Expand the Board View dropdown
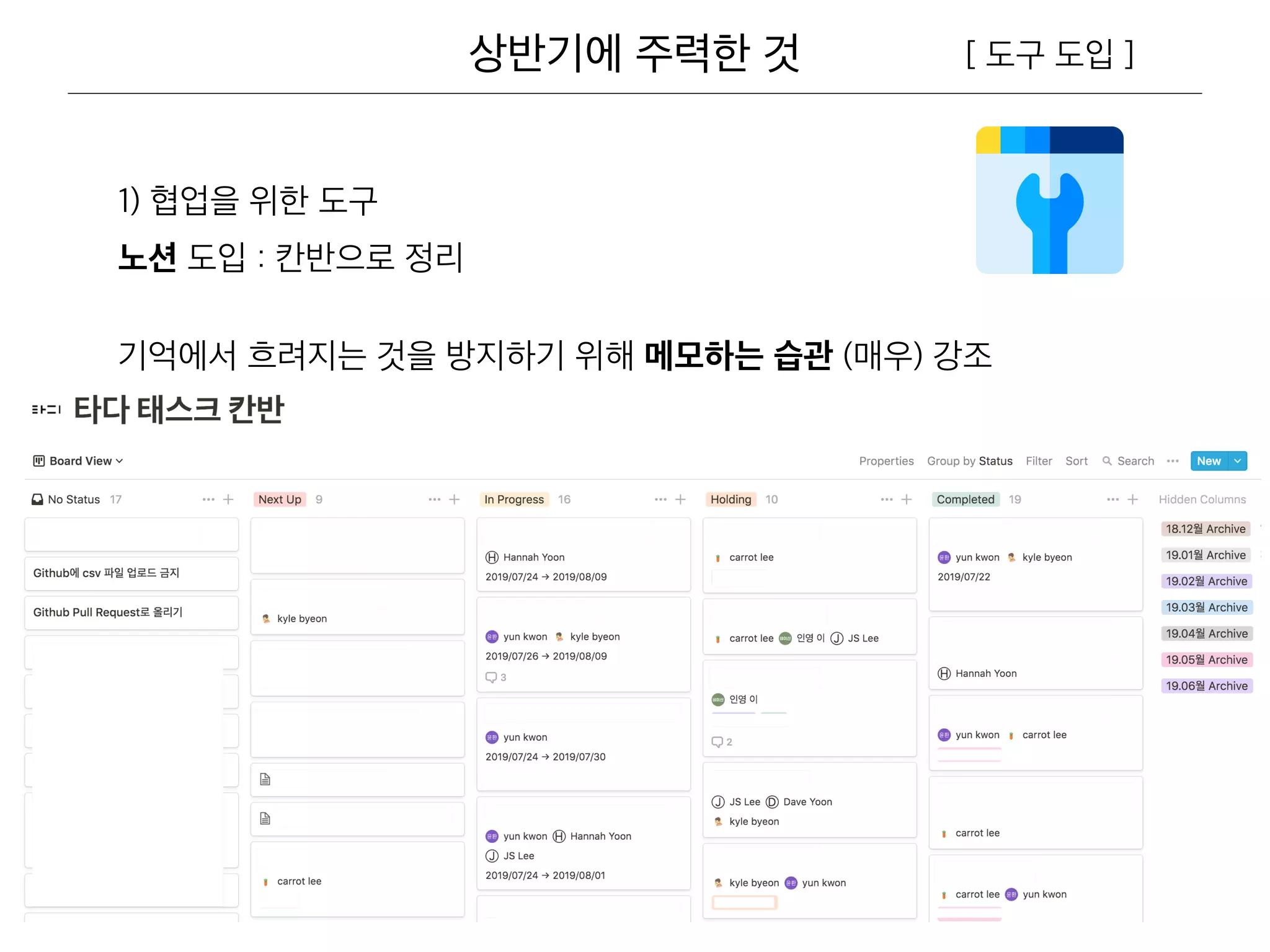Screen dimensions: 1270x952 click(x=120, y=461)
